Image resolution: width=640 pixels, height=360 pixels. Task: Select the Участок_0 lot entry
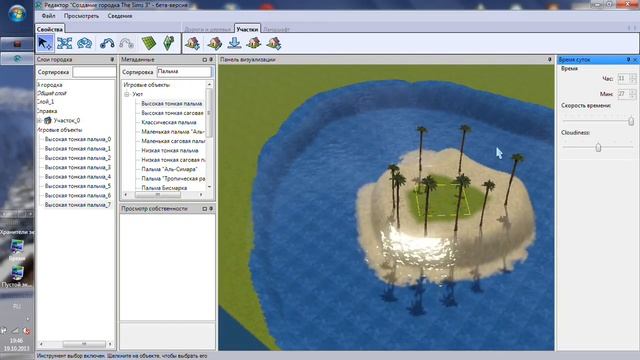(x=67, y=120)
